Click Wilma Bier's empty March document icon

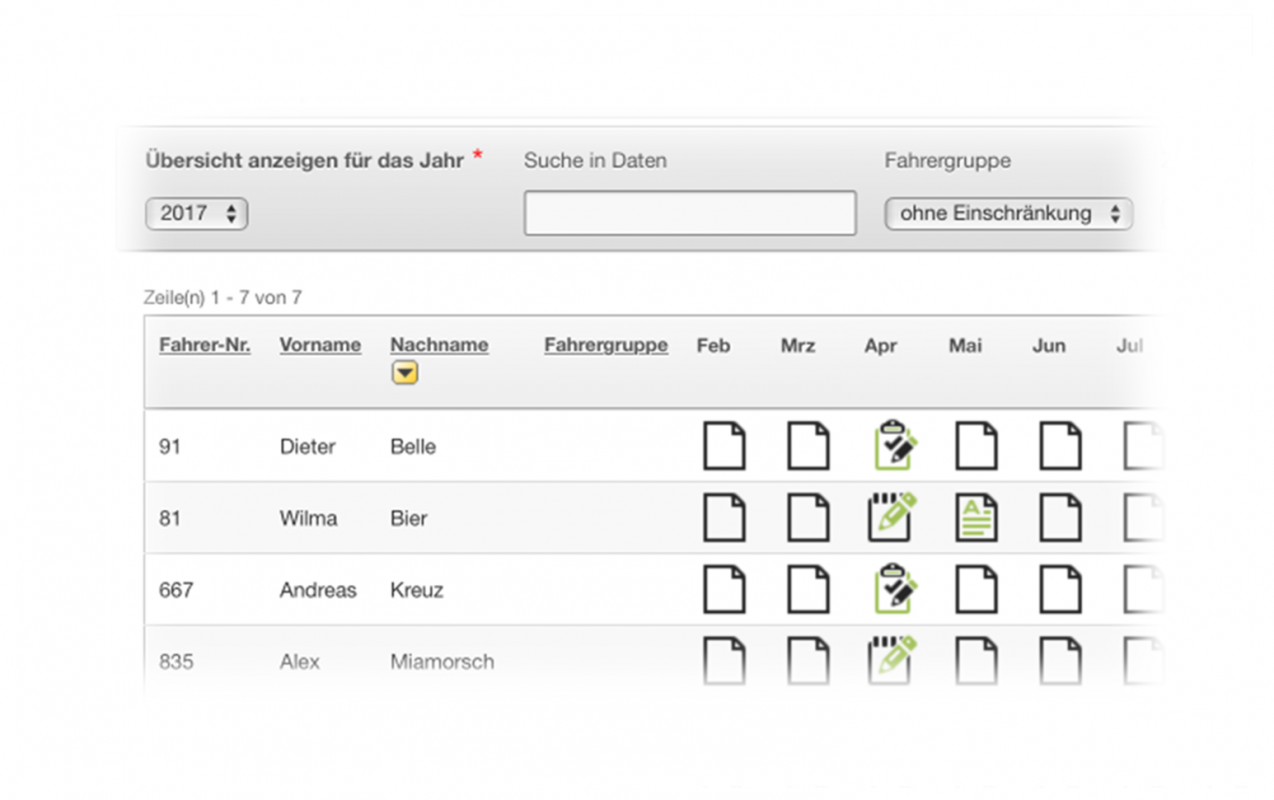point(808,518)
